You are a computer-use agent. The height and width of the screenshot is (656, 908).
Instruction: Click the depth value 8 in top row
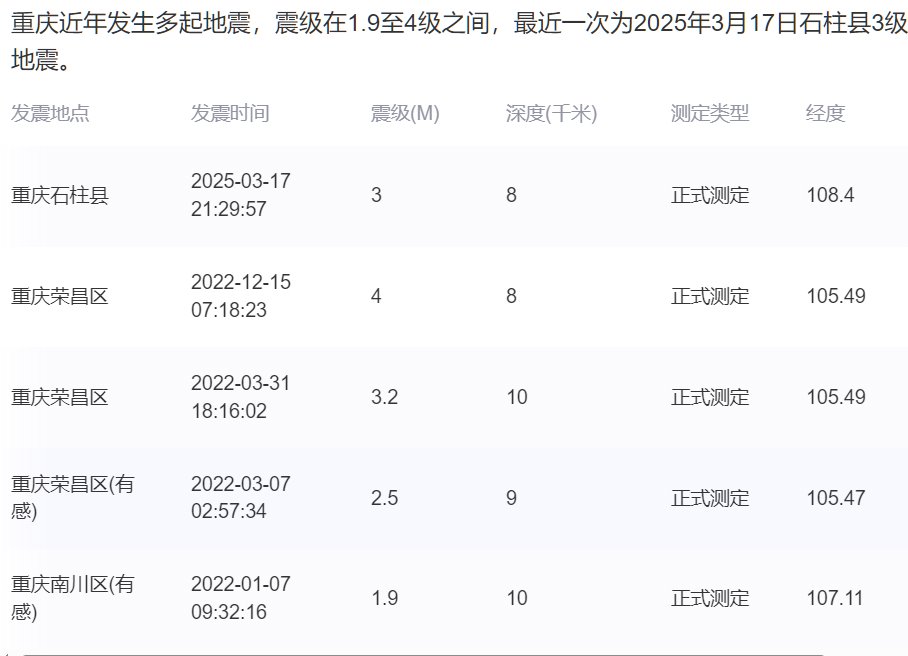(x=509, y=195)
